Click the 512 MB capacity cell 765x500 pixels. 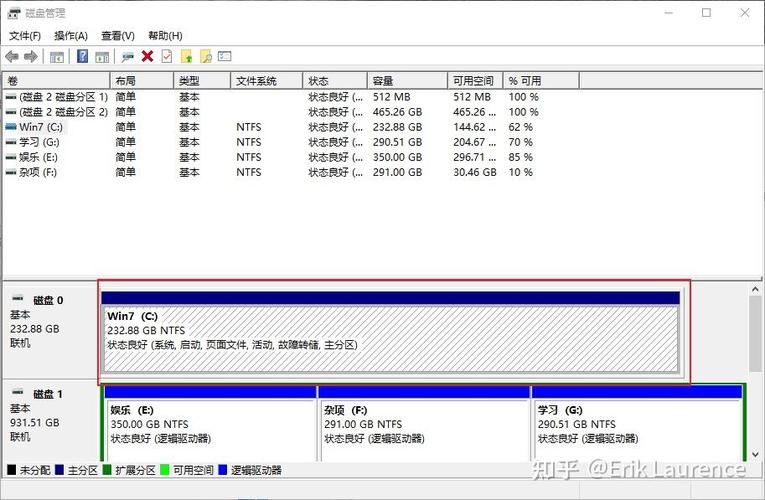[x=392, y=97]
